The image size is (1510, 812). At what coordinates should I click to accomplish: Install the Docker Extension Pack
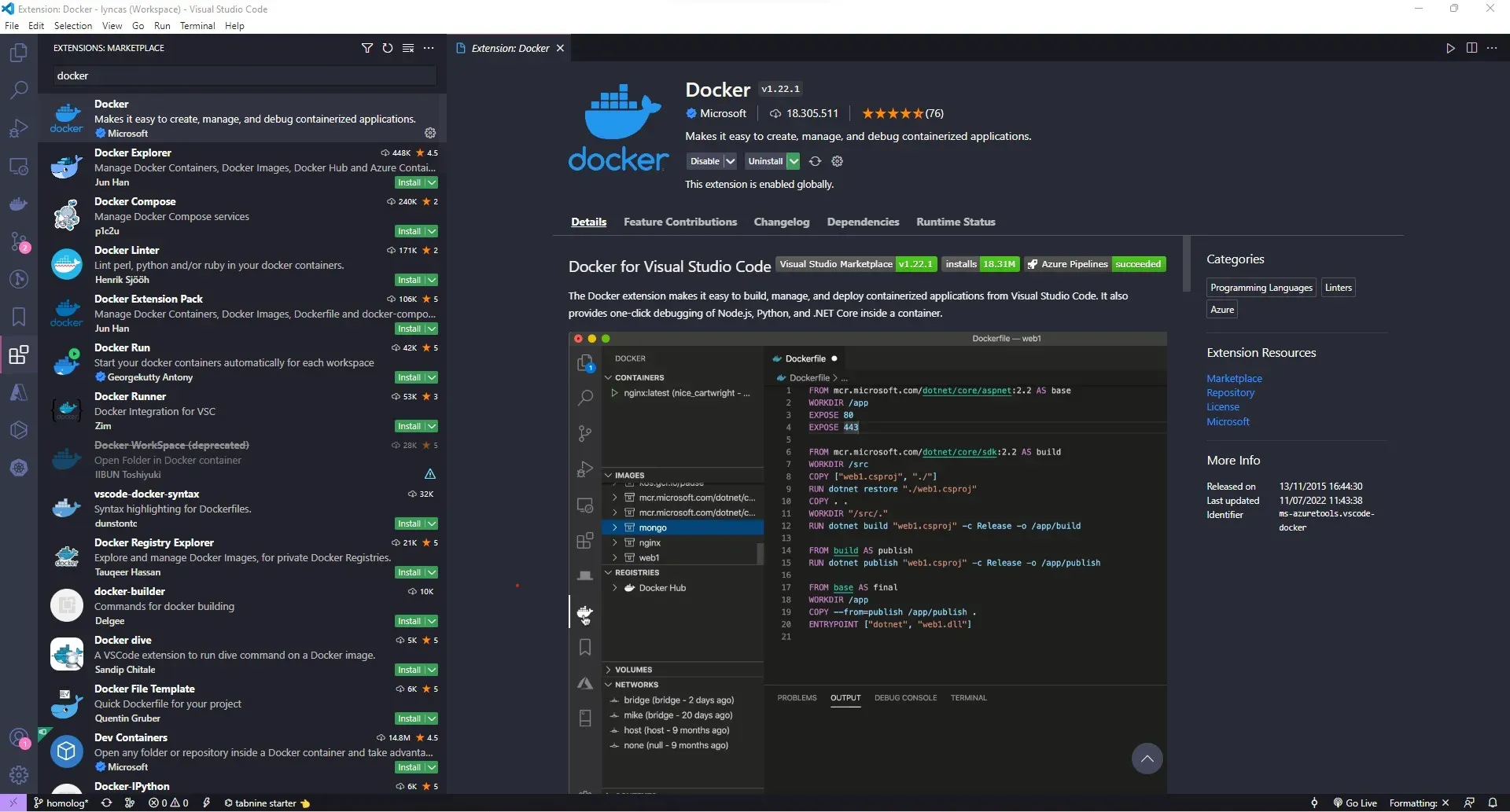(409, 329)
